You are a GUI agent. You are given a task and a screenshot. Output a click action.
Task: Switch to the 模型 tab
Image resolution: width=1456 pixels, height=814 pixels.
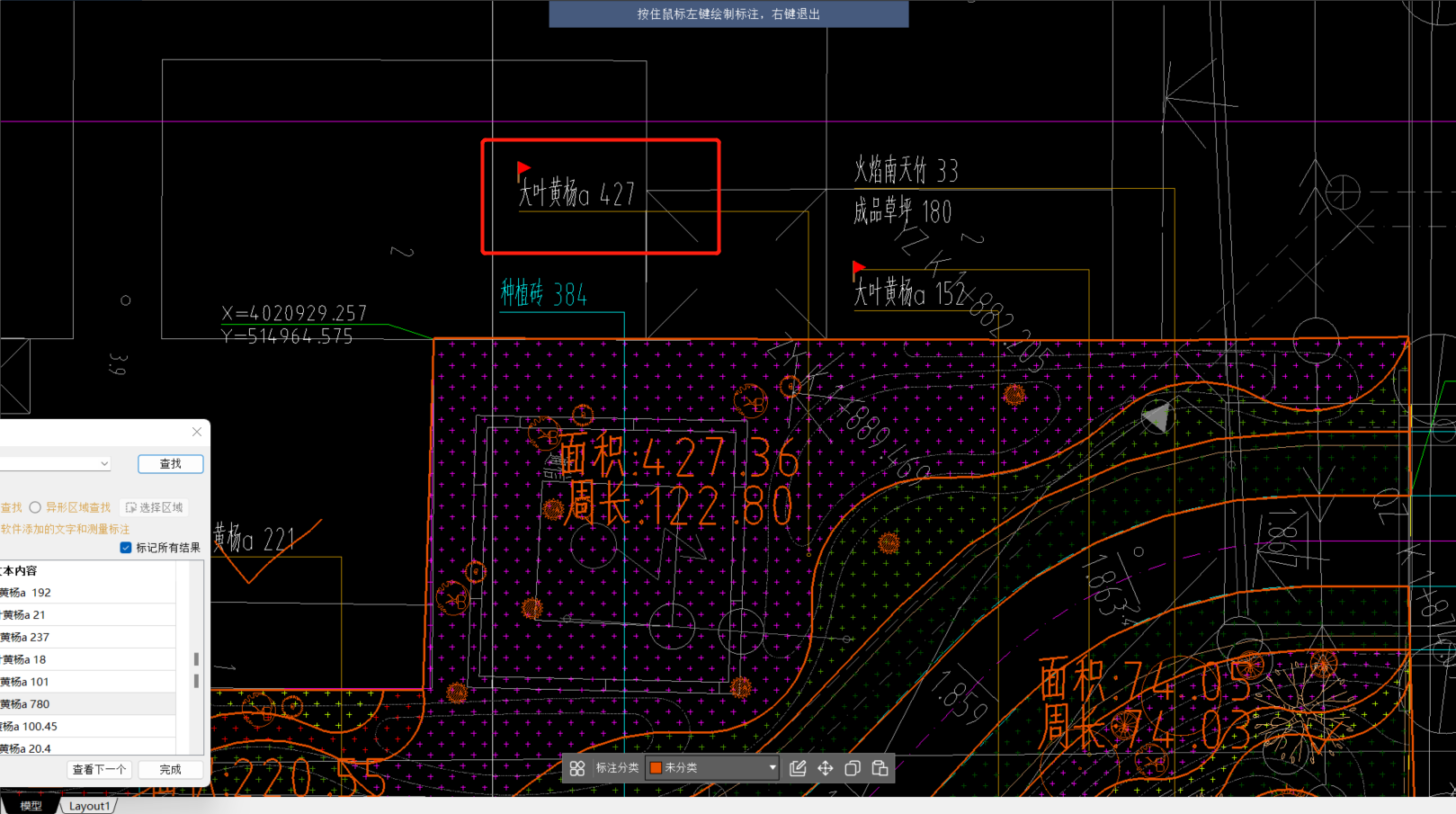tap(30, 805)
